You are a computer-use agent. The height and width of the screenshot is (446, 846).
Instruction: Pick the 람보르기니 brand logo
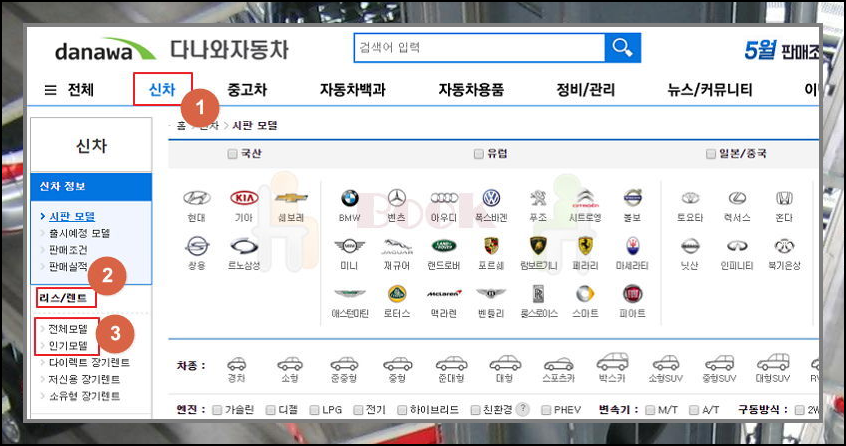(538, 246)
